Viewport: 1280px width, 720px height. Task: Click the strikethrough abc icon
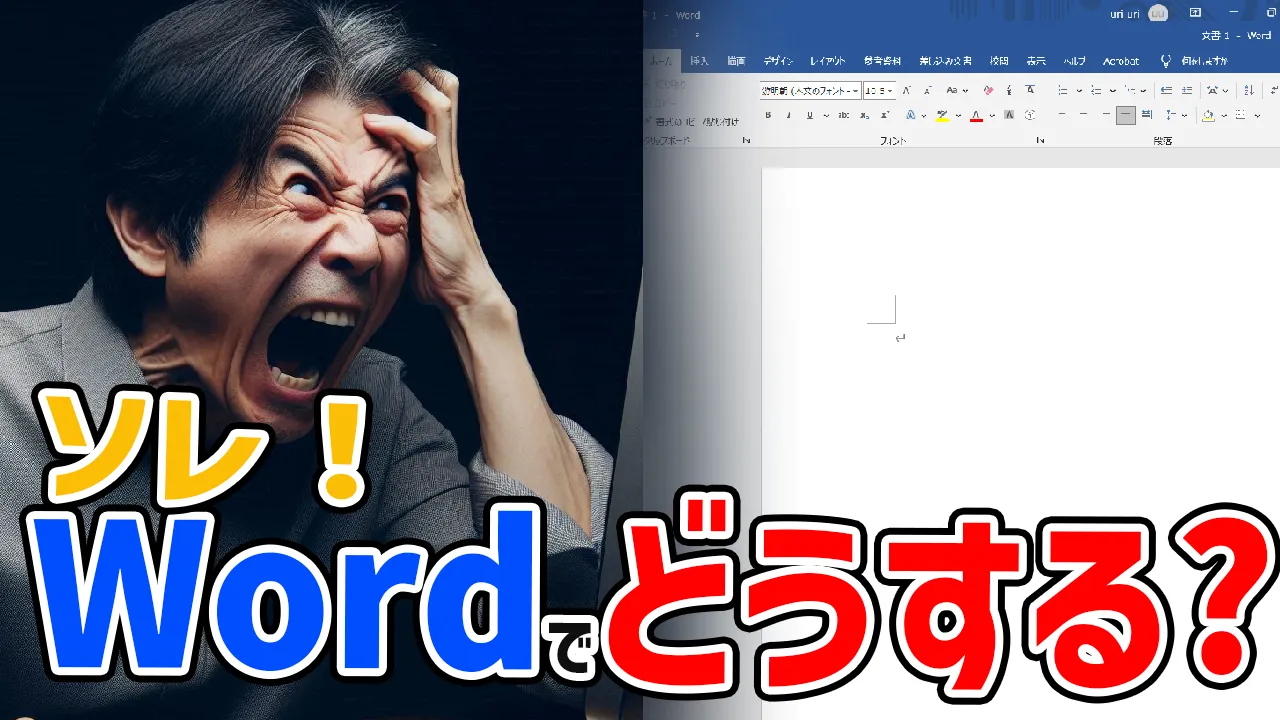point(845,116)
